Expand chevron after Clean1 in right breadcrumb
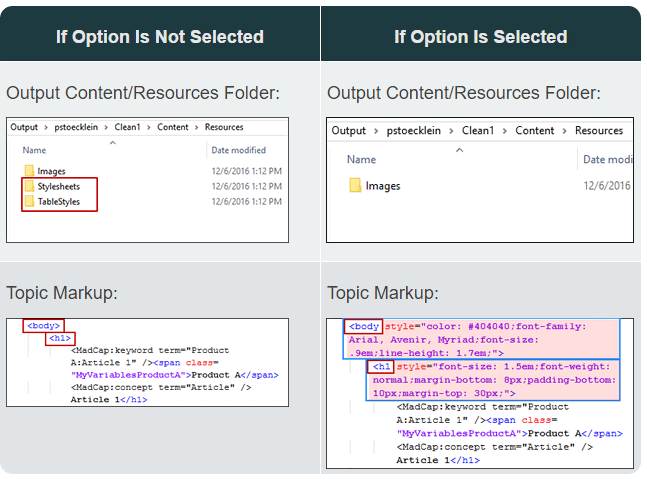The height and width of the screenshot is (479, 647). (505, 131)
